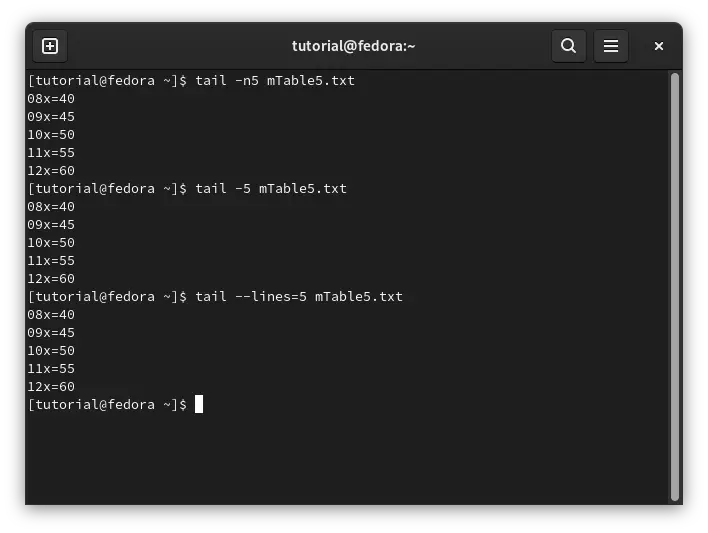This screenshot has width=708, height=533.
Task: Open the terminal search tool
Action: 568,46
